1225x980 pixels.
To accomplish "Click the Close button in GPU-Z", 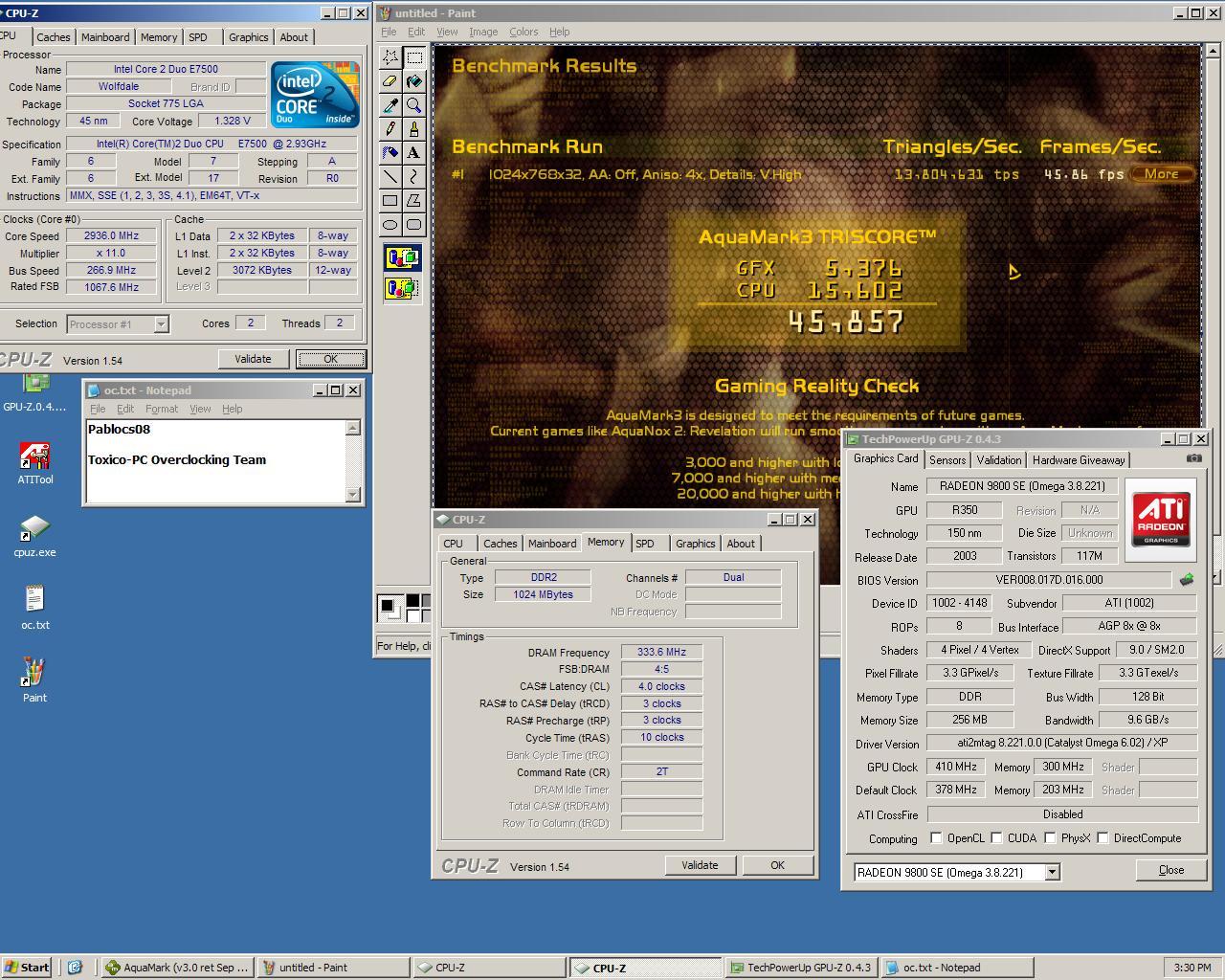I will click(x=1171, y=870).
